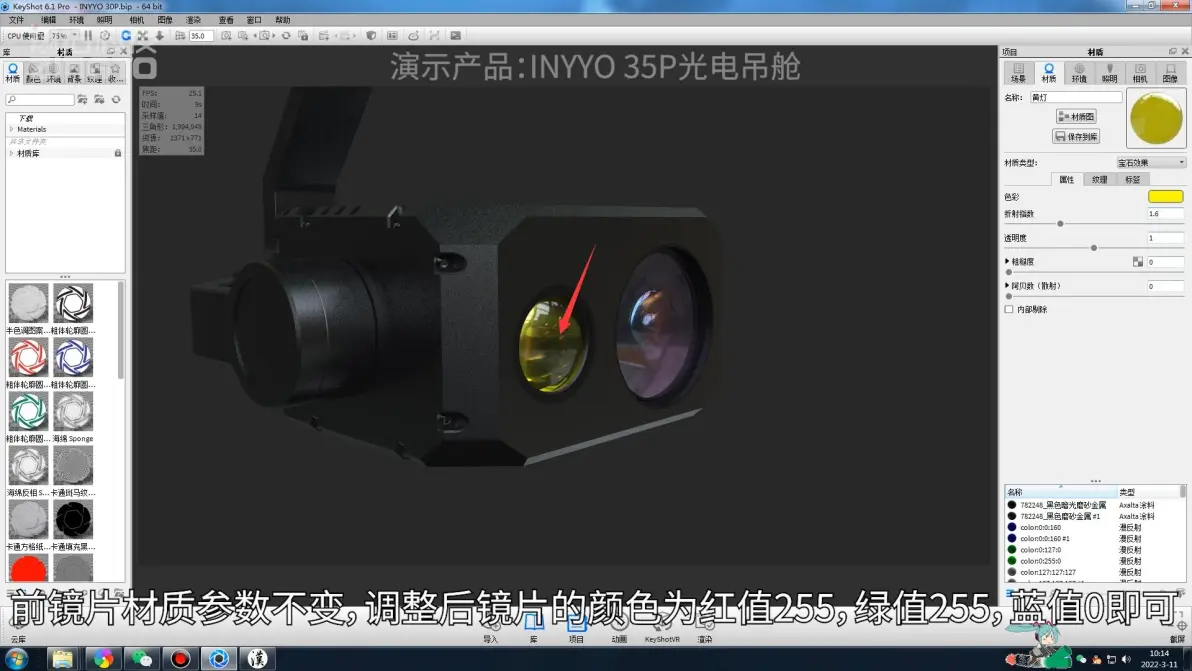Open the CPU usage 75% dropdown

(x=64, y=36)
